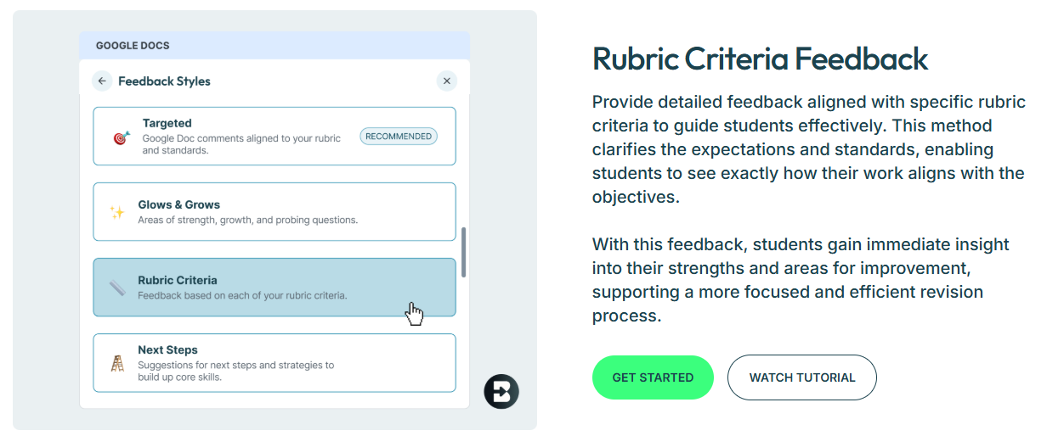Close the Feedback Styles panel
The image size is (1048, 436).
[447, 81]
